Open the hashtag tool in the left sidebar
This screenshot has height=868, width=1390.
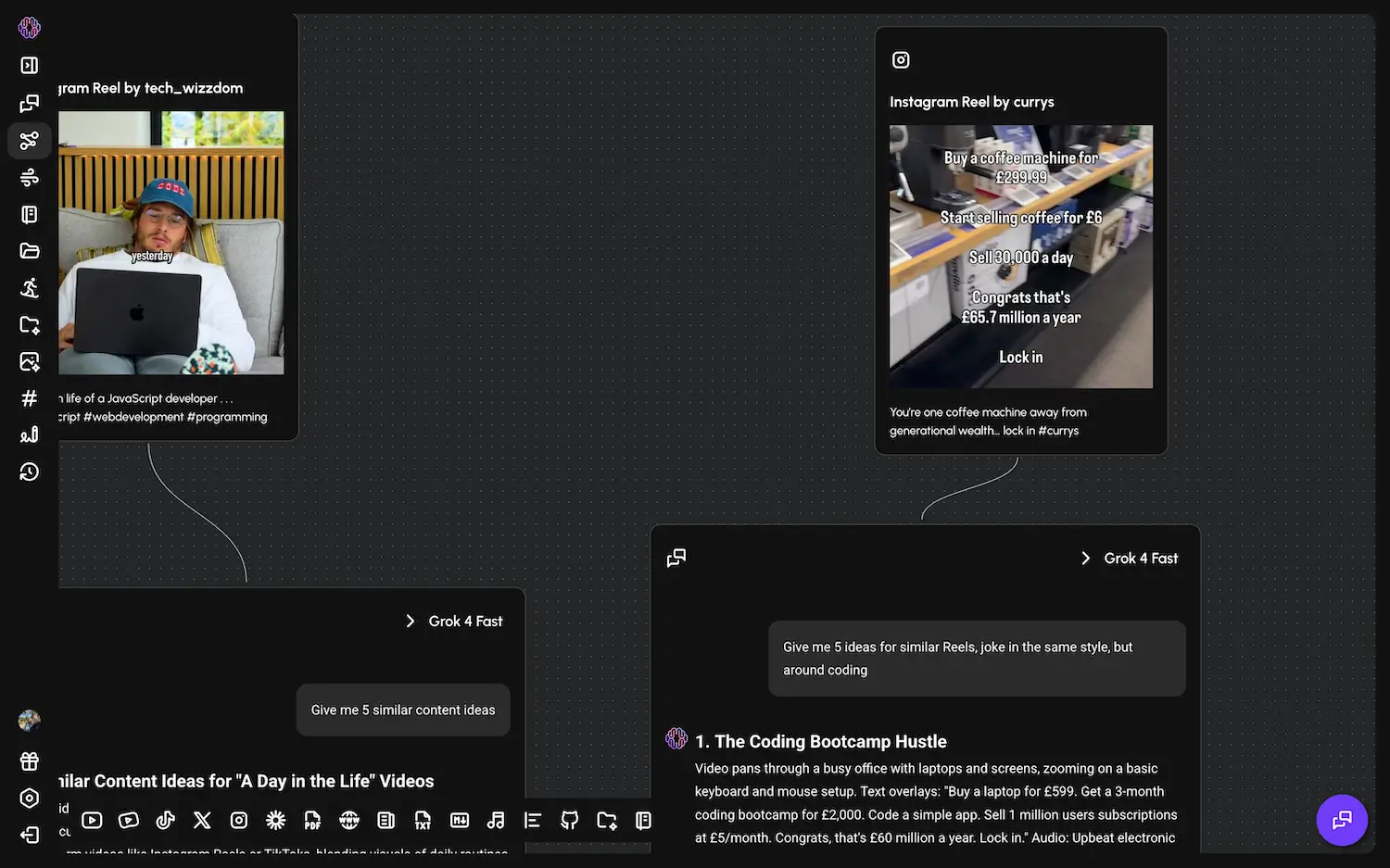(x=29, y=398)
